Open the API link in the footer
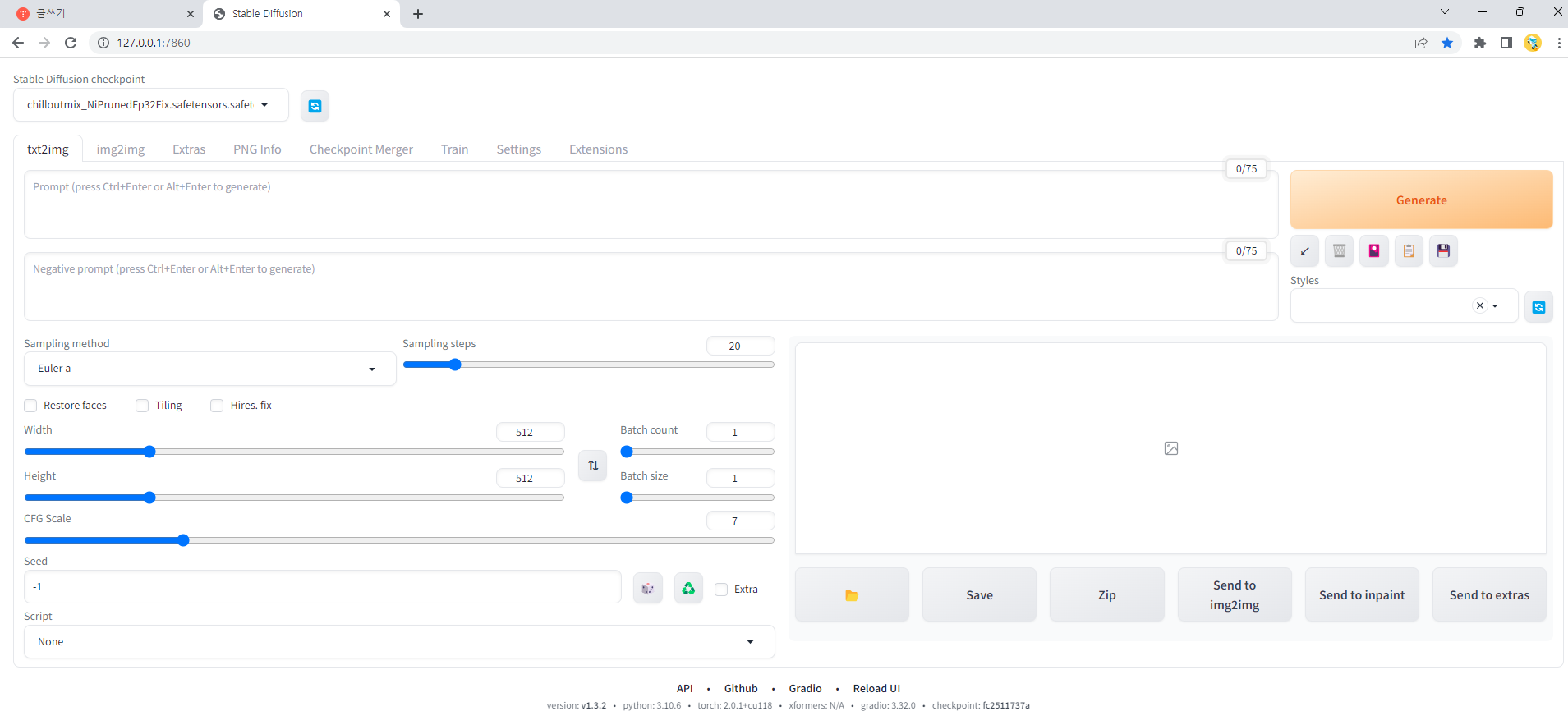The image size is (1568, 725). [x=685, y=689]
